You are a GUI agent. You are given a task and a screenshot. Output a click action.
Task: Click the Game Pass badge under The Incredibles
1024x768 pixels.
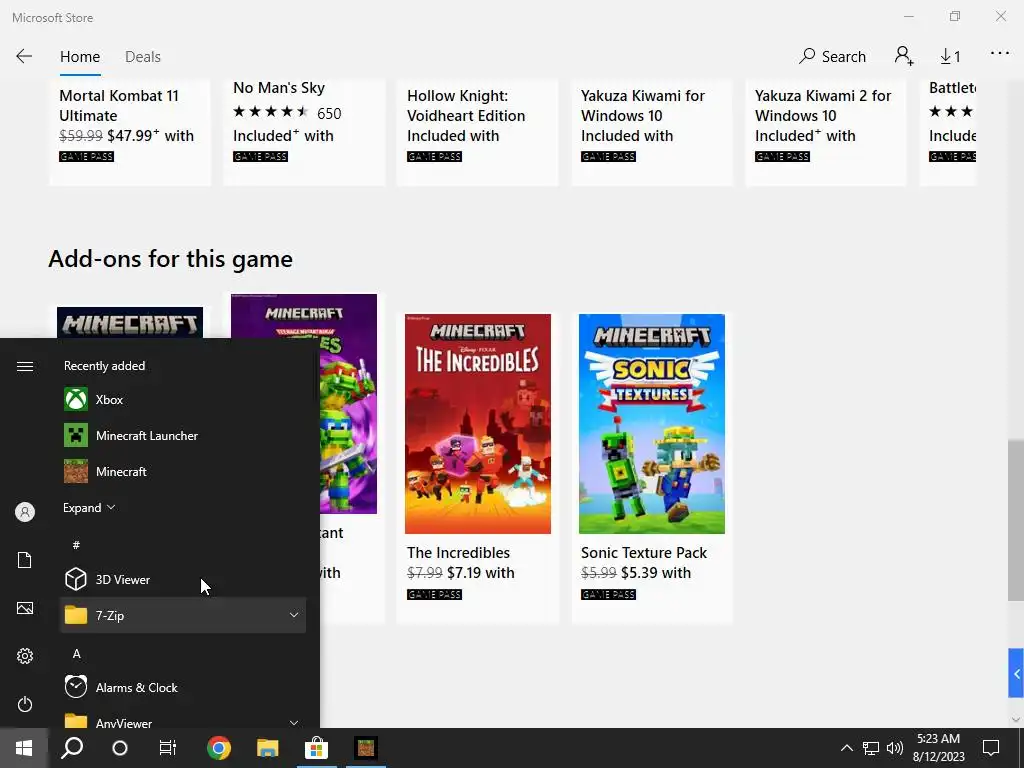tap(434, 594)
